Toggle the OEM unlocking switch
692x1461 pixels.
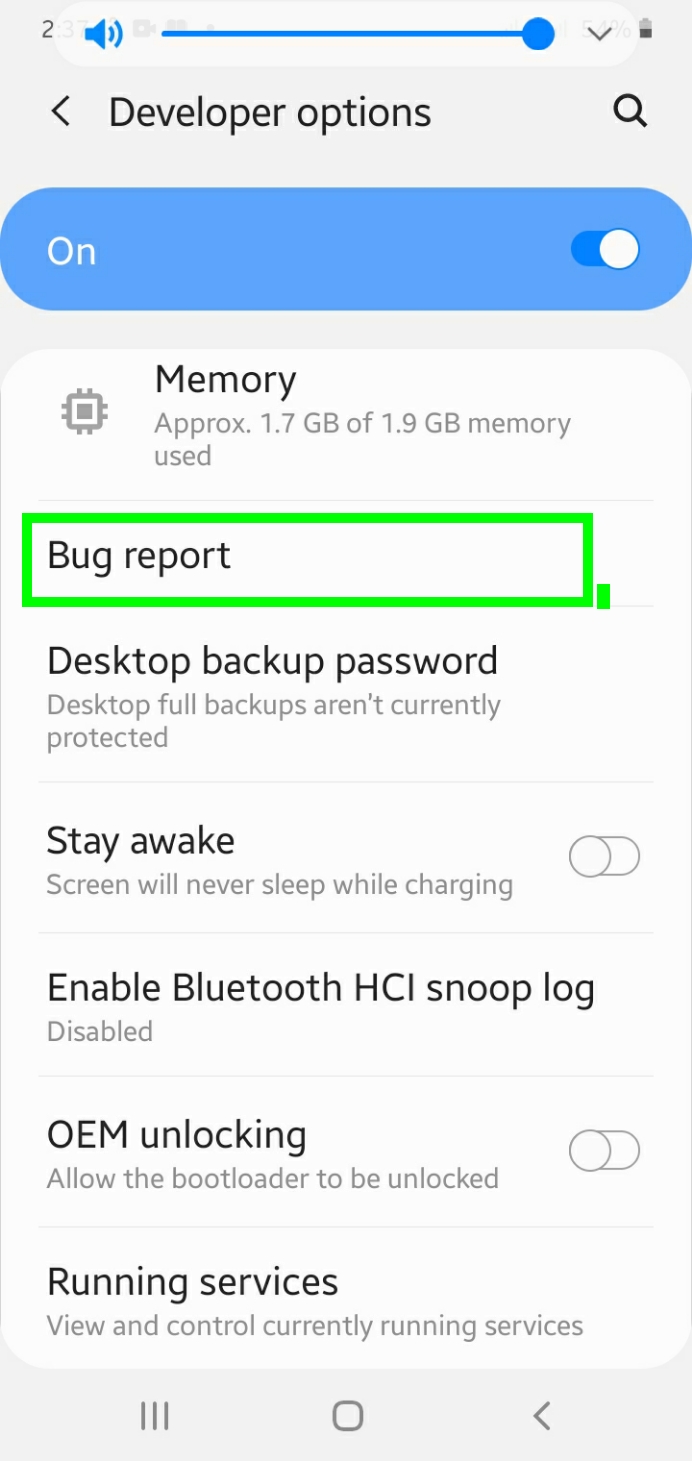click(604, 1151)
